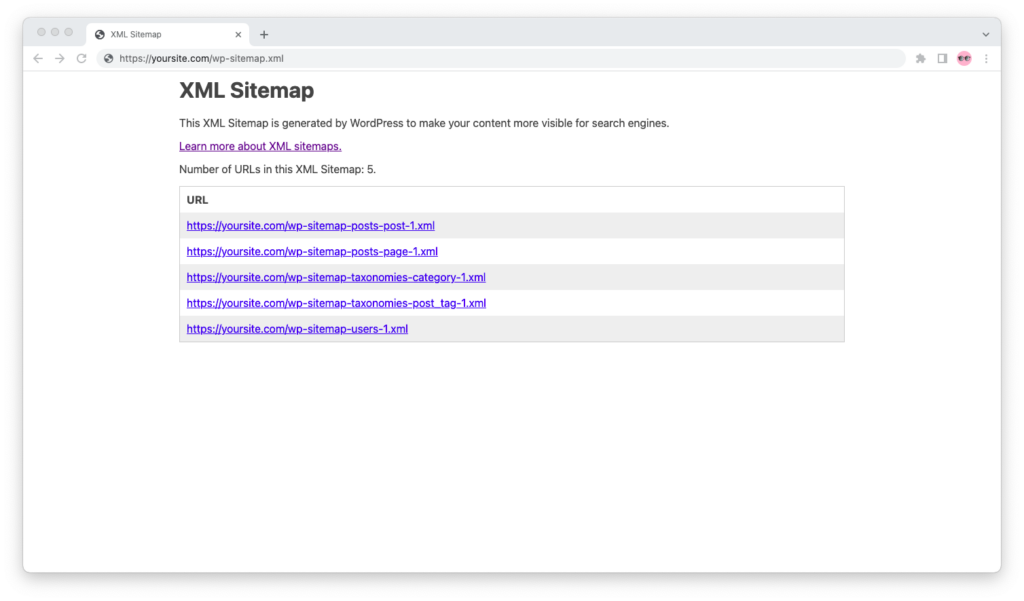Open a new tab with plus button
This screenshot has height=601, width=1024.
264,35
